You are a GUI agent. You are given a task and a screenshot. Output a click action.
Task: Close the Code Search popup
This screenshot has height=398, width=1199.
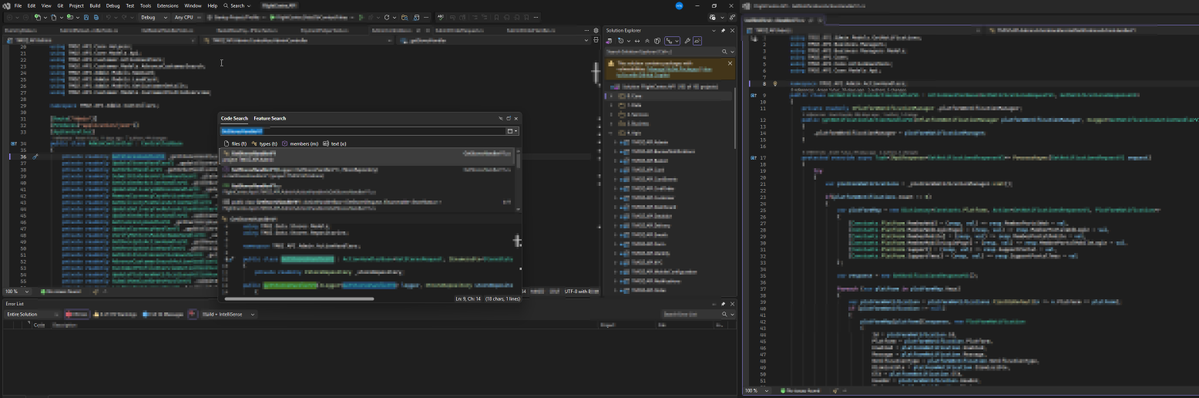(516, 119)
